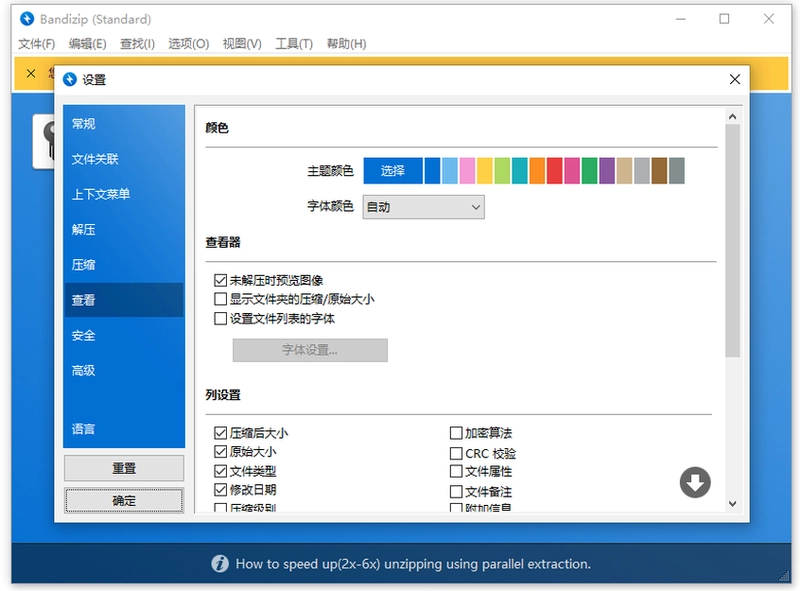Pick the dark blue theme color swatch
Viewport: 800px width, 591px height.
click(432, 170)
